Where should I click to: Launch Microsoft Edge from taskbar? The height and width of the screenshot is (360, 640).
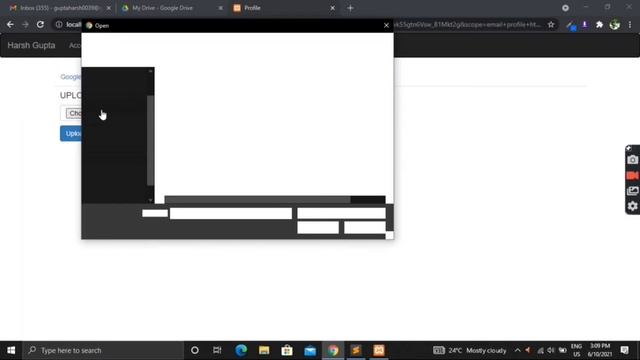[x=241, y=350]
